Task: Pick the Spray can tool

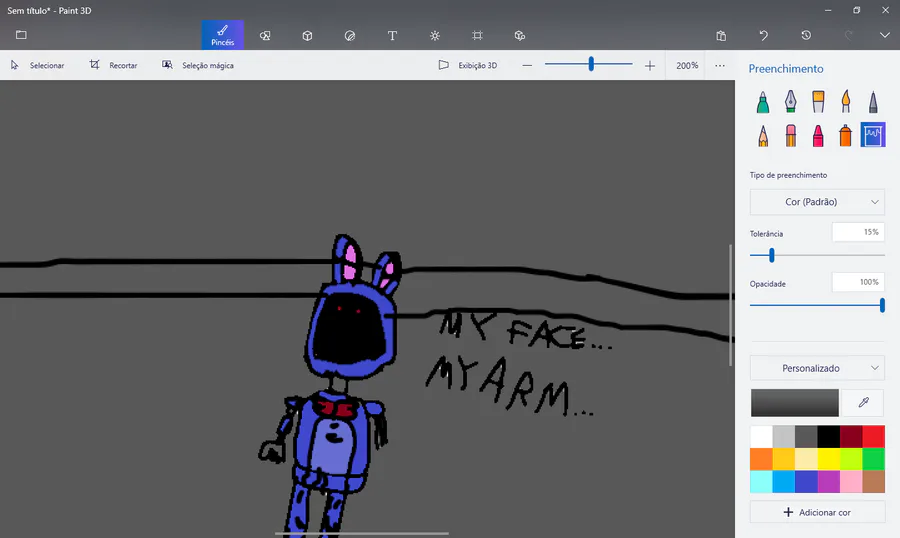Action: click(x=845, y=136)
